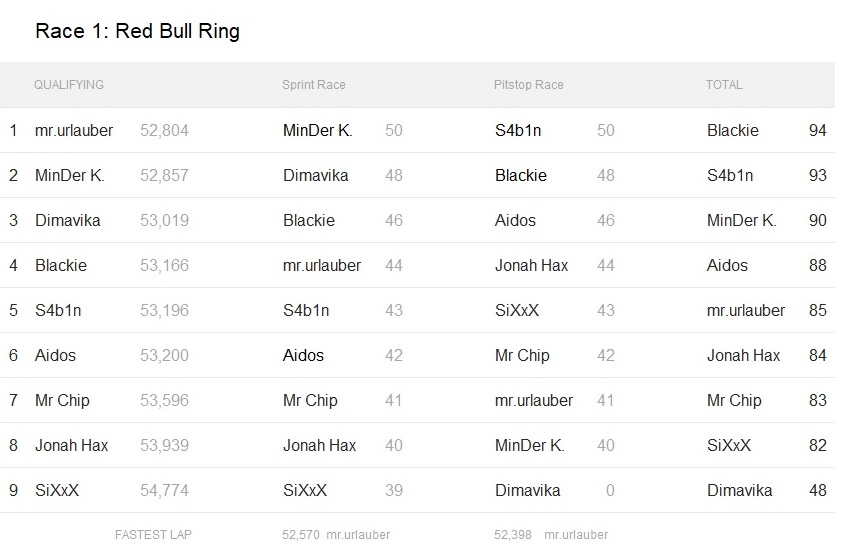Click Mr Chip in the Sprint Race column
The height and width of the screenshot is (560, 843).
coord(310,400)
